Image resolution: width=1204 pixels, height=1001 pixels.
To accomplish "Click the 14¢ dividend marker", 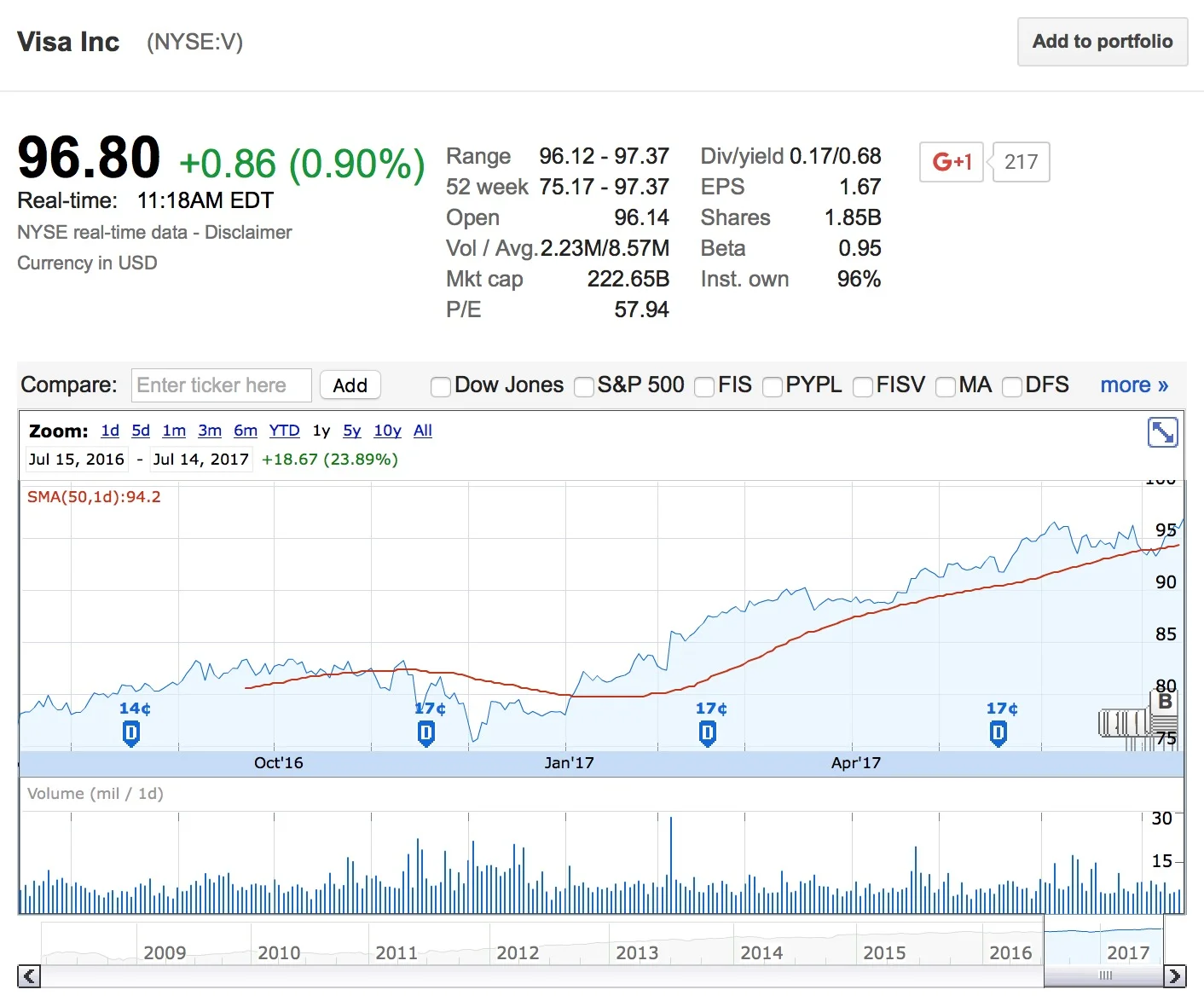I will (131, 733).
